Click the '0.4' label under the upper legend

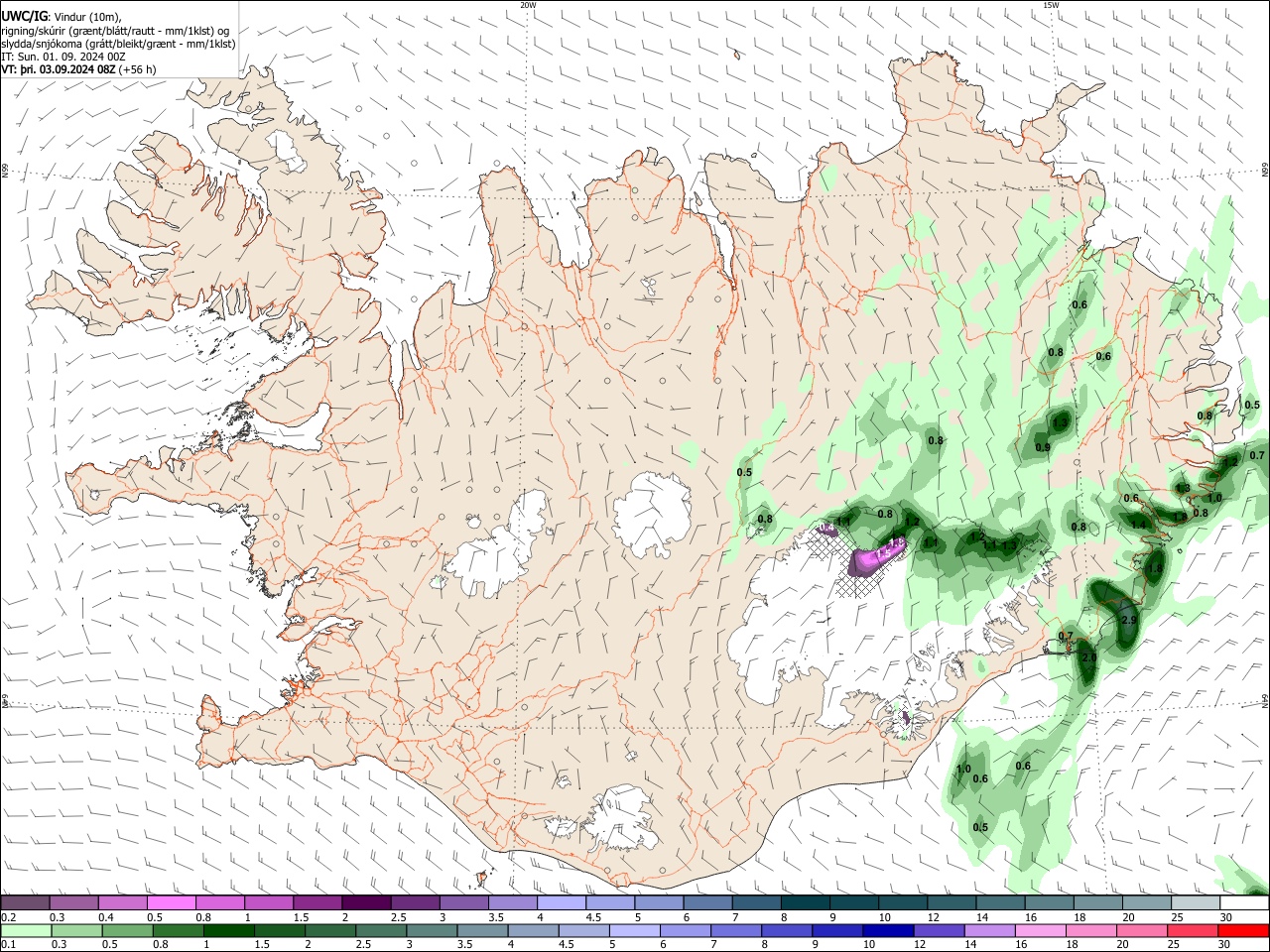[106, 917]
